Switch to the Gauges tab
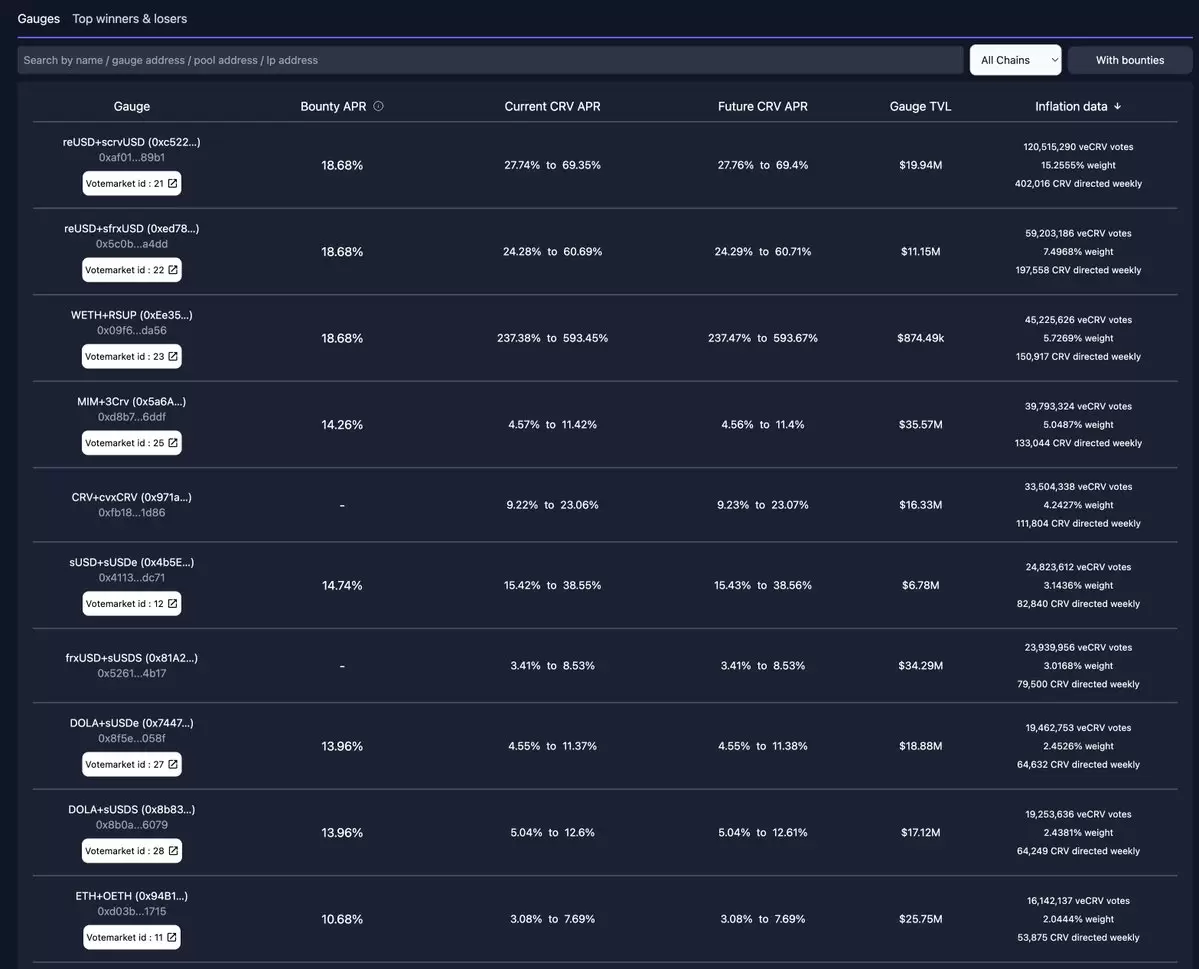The image size is (1199, 969). [38, 18]
